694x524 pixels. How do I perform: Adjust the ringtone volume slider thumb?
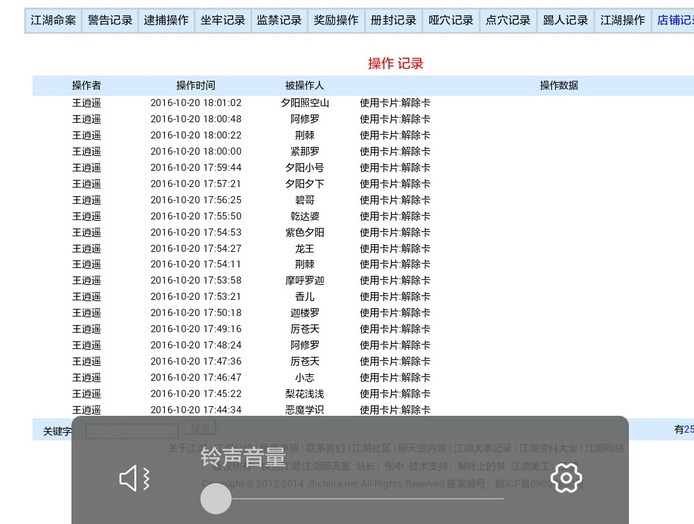[x=216, y=498]
